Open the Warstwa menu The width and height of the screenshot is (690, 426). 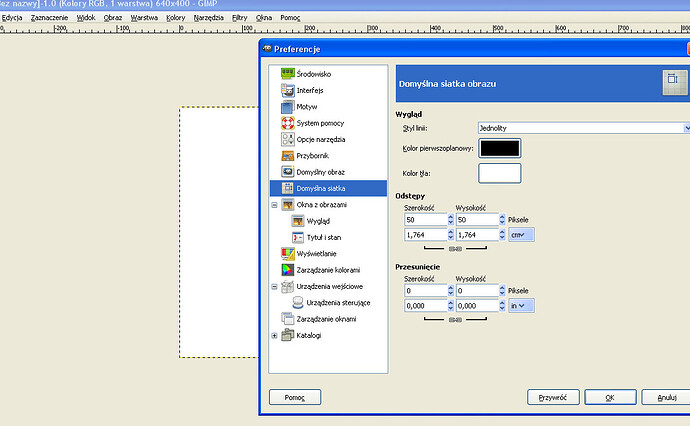[x=144, y=18]
